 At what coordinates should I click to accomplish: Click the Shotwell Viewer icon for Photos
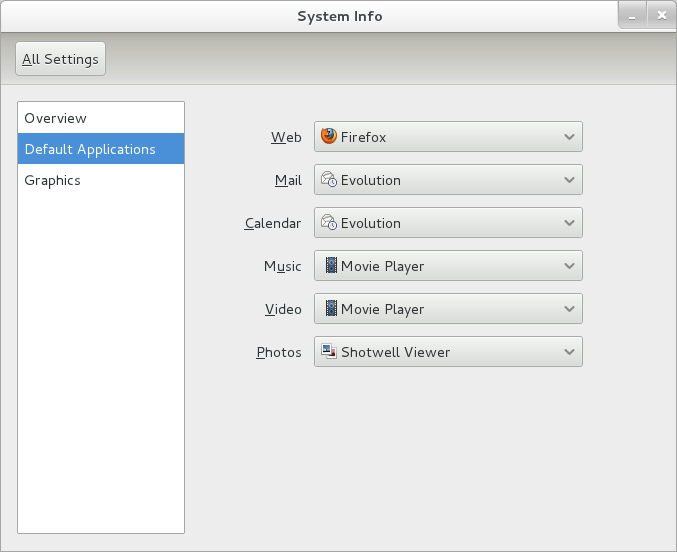[x=329, y=351]
